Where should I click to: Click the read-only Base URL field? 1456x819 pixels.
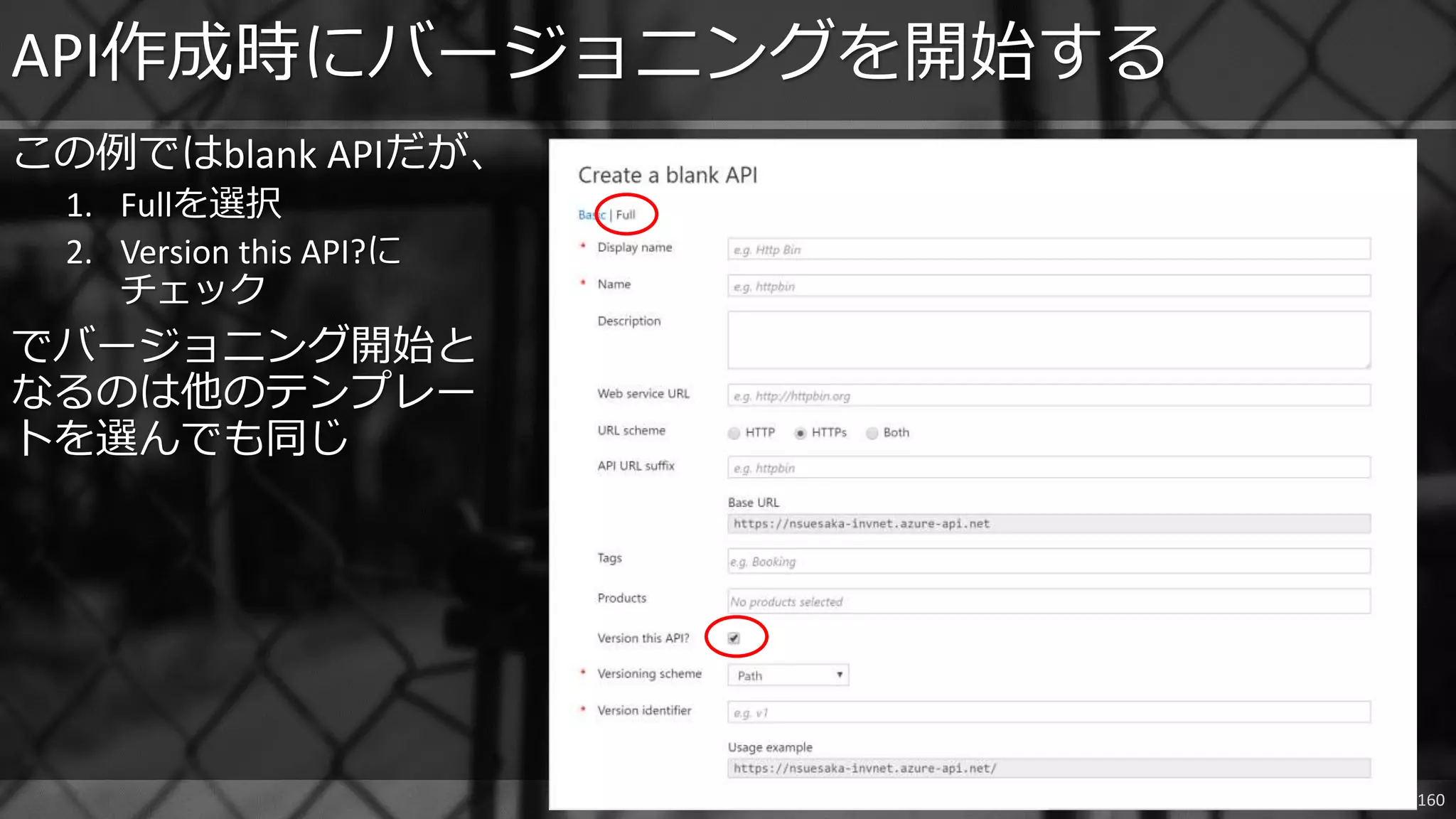coord(1049,524)
